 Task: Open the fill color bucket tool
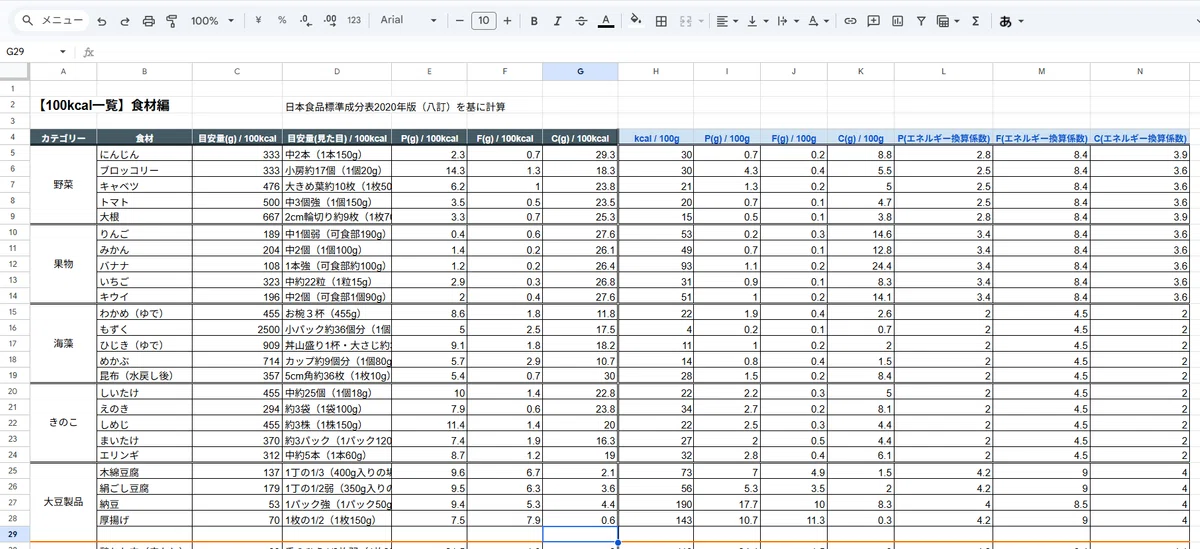[635, 20]
